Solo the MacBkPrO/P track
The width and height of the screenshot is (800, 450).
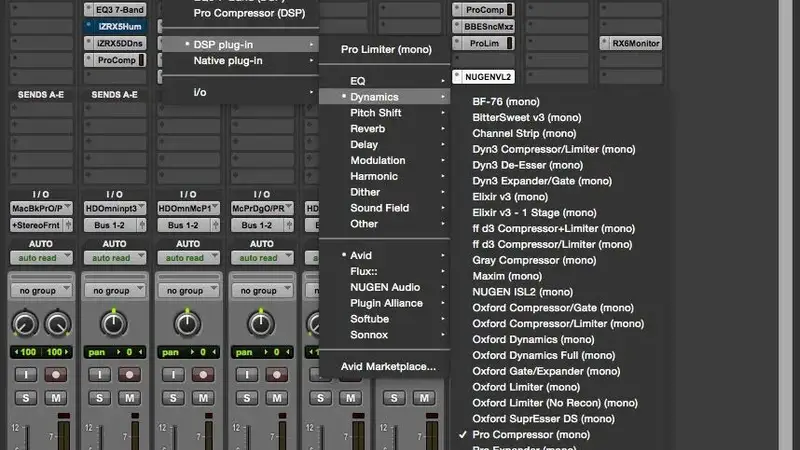(26, 398)
